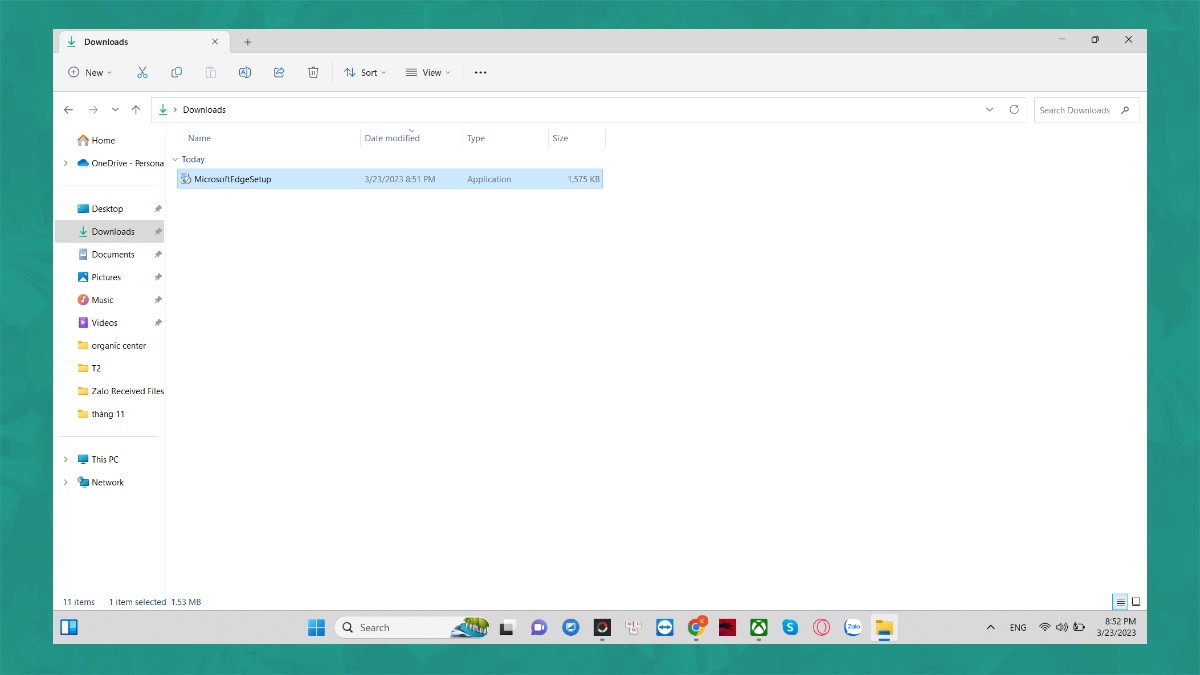Collapse the Today group of files

pyautogui.click(x=175, y=159)
